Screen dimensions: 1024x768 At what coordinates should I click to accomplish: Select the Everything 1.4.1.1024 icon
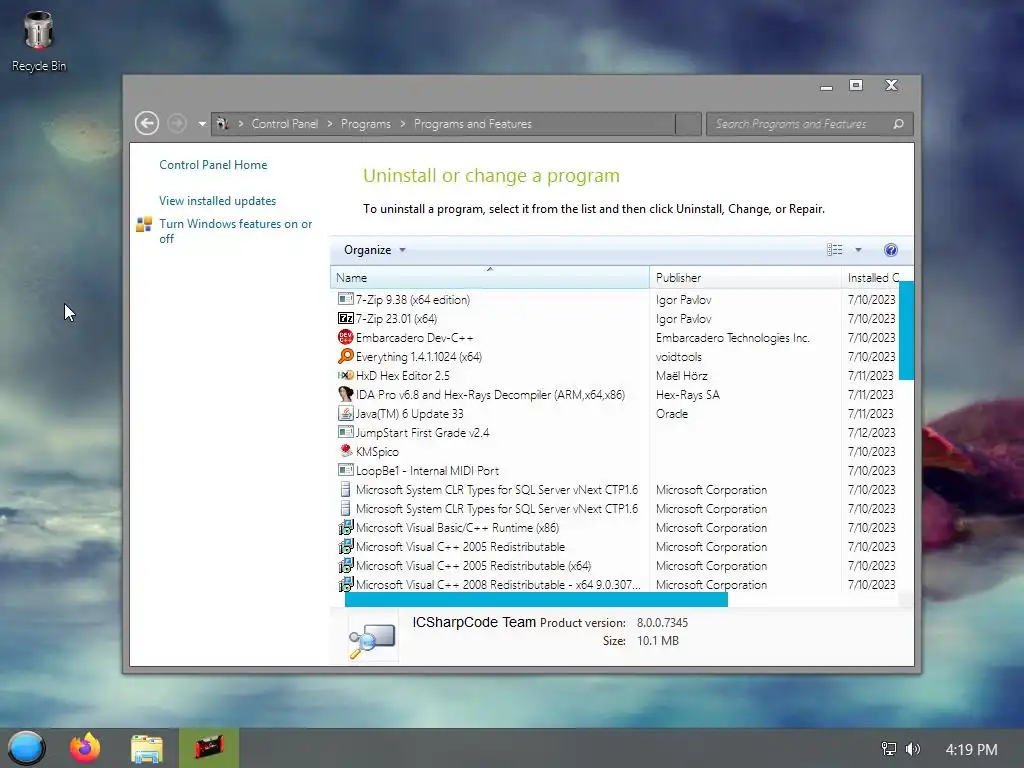coord(345,356)
